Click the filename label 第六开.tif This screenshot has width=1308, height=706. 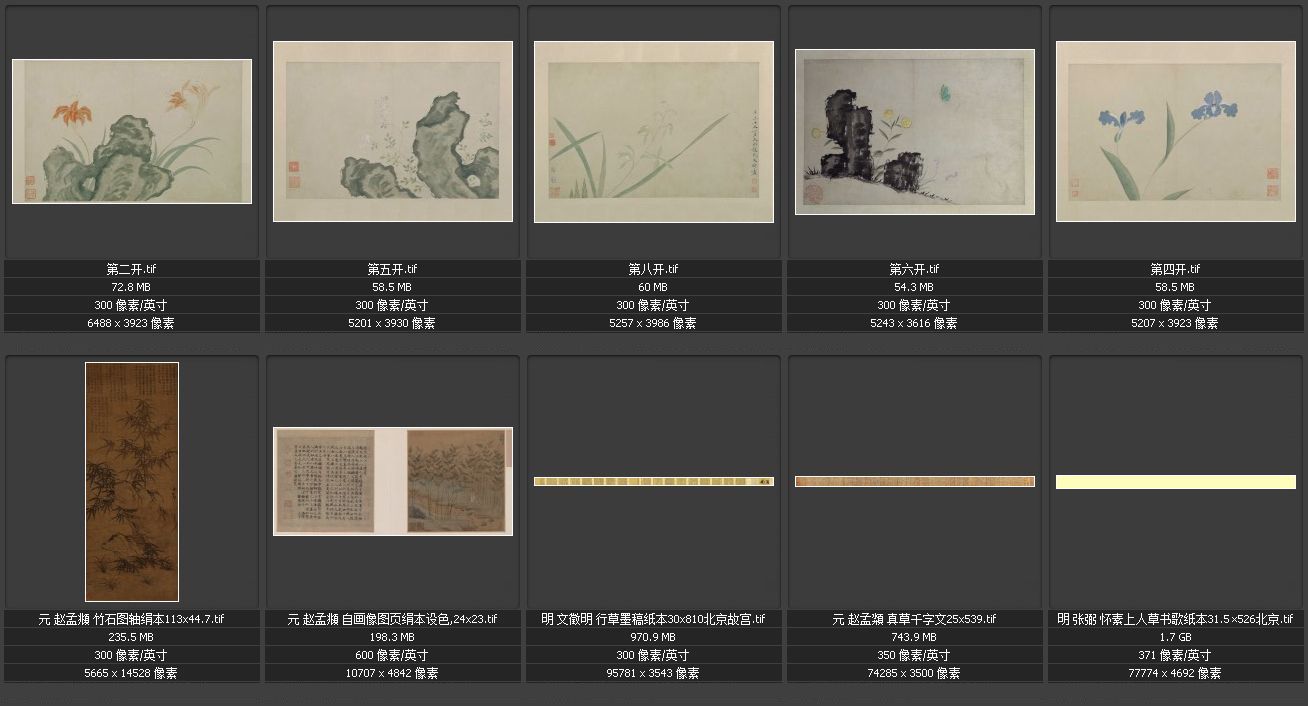pos(915,269)
